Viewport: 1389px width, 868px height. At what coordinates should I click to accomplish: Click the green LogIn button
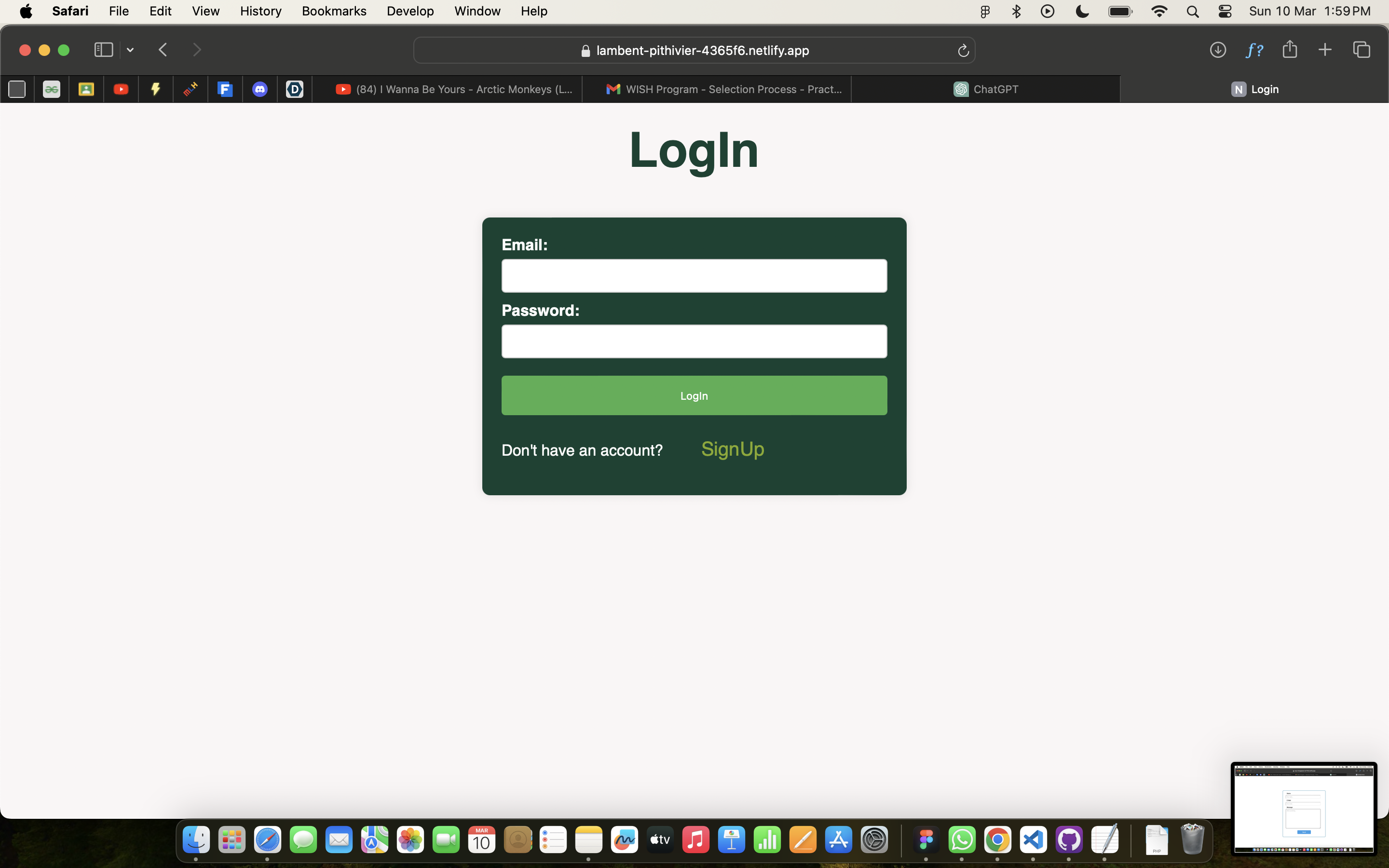pyautogui.click(x=694, y=395)
